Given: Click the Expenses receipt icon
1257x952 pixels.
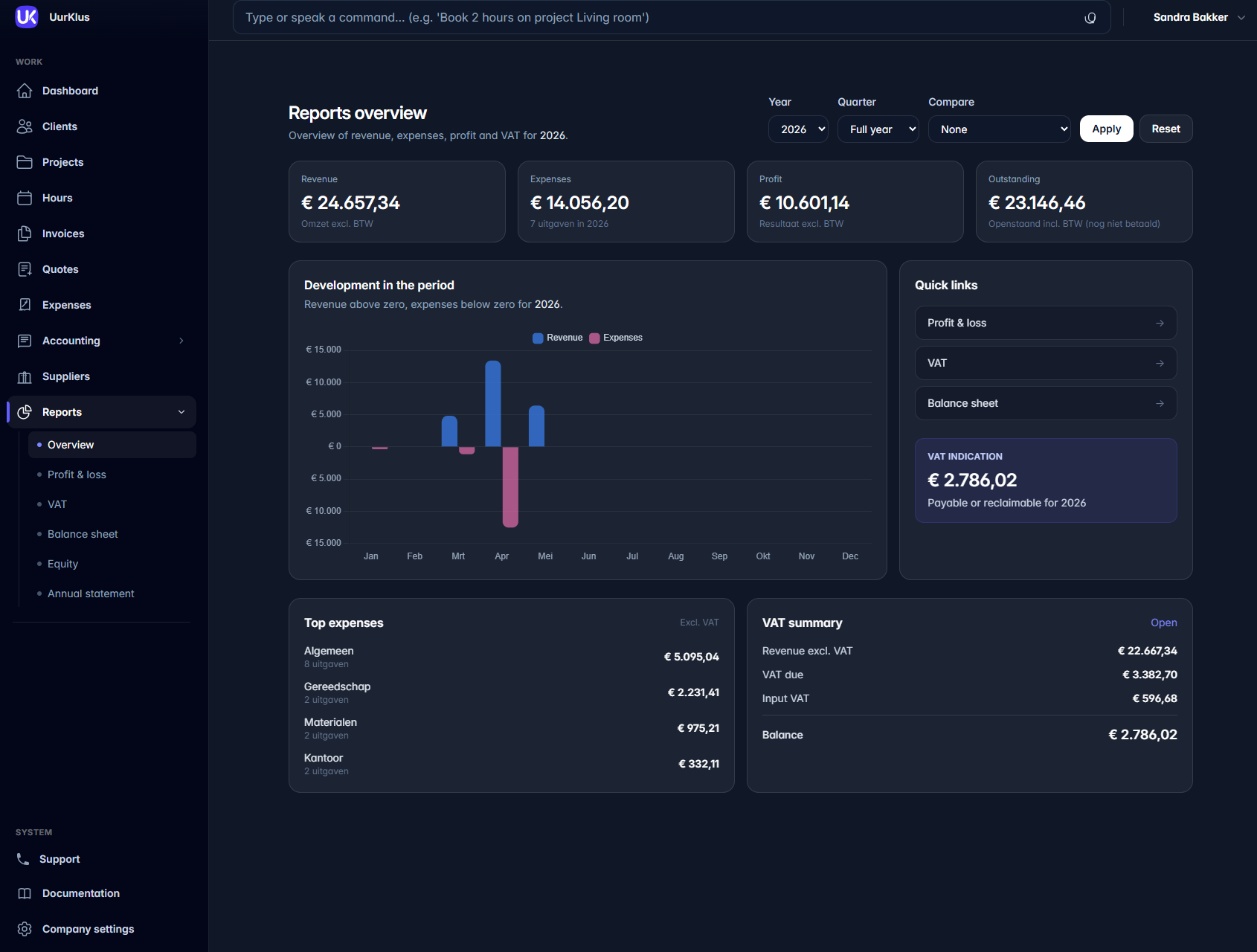Looking at the screenshot, I should [25, 305].
